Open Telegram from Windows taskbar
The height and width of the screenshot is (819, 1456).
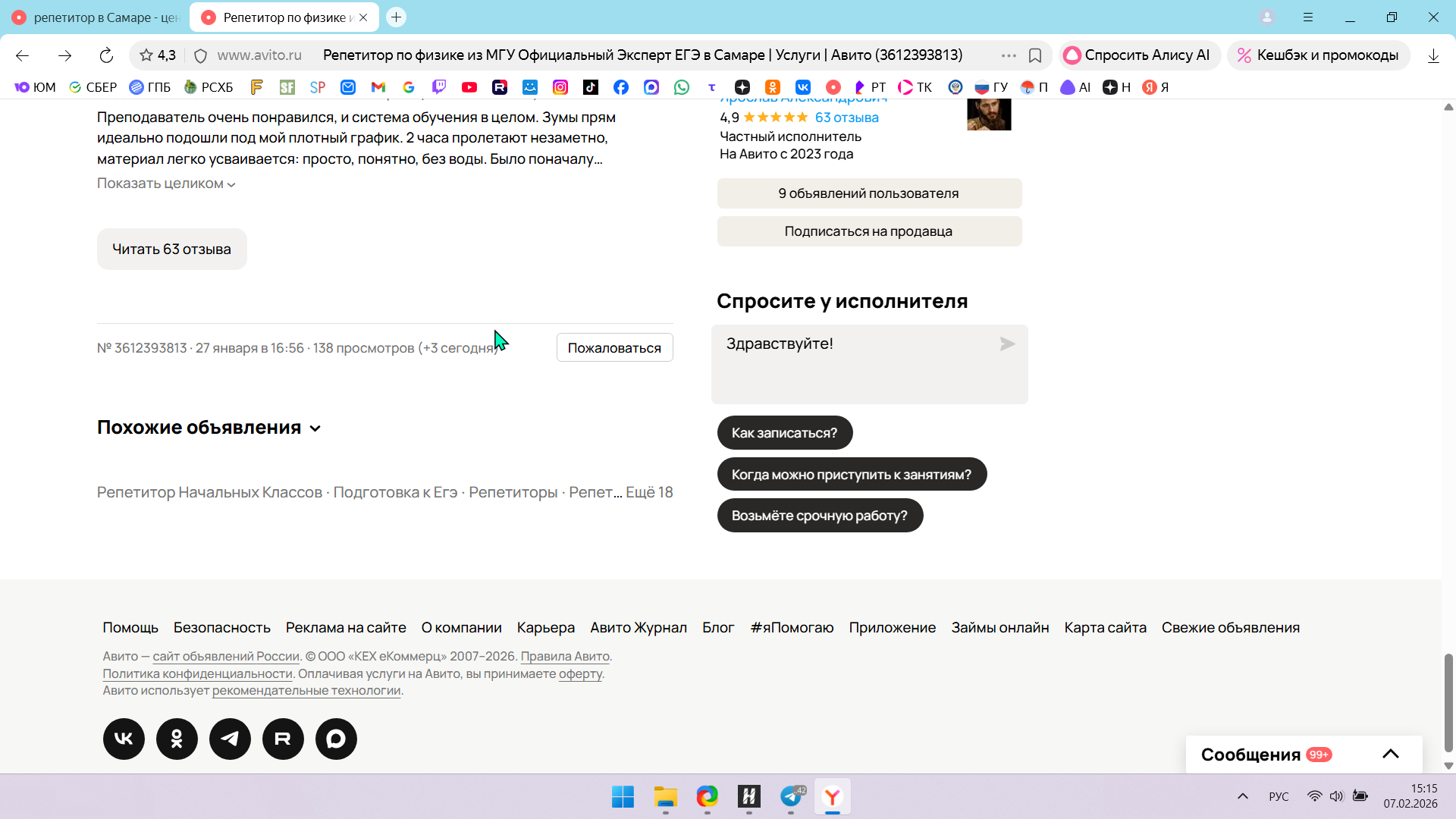[x=791, y=796]
